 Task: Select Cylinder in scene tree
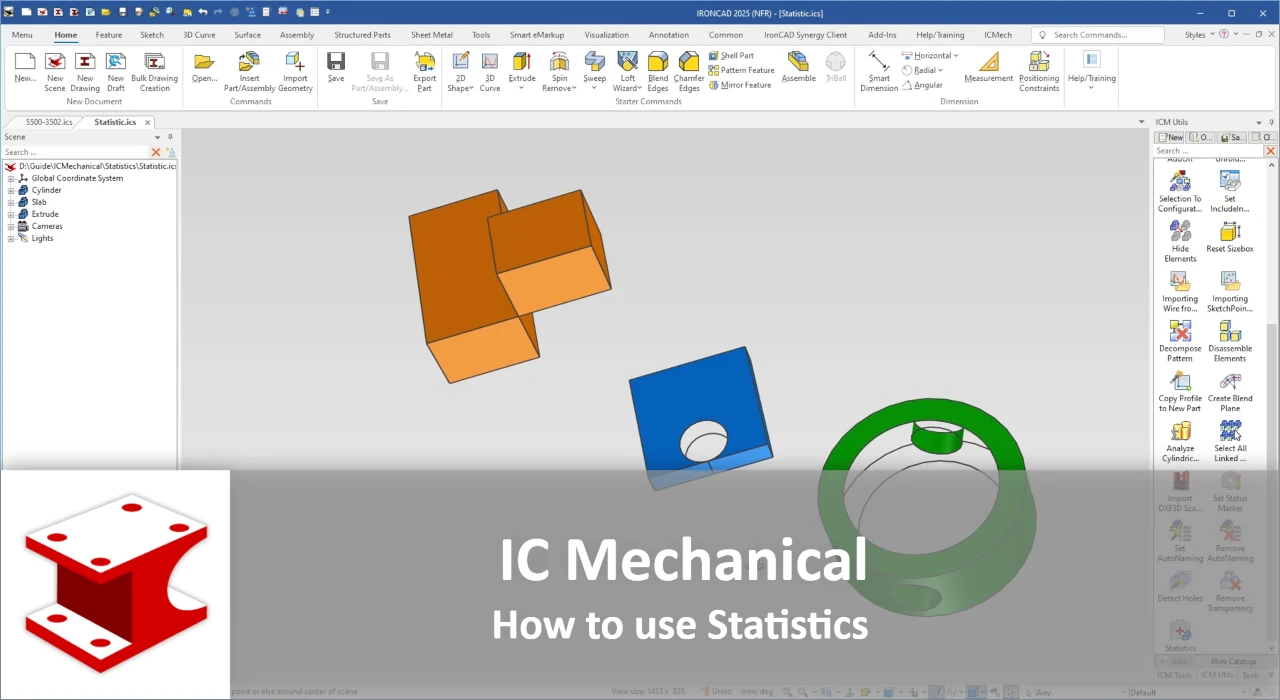(x=46, y=190)
